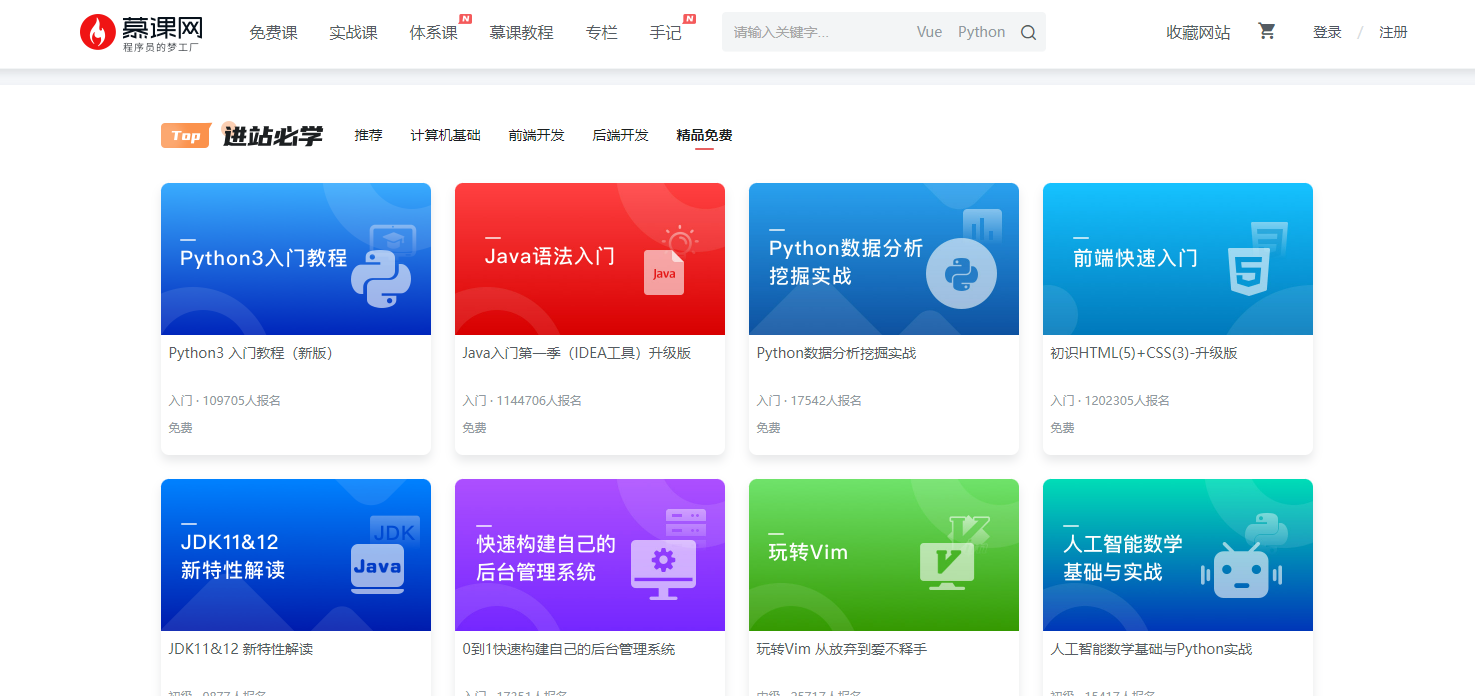
Task: Open the 免费课 menu item
Action: 273,32
